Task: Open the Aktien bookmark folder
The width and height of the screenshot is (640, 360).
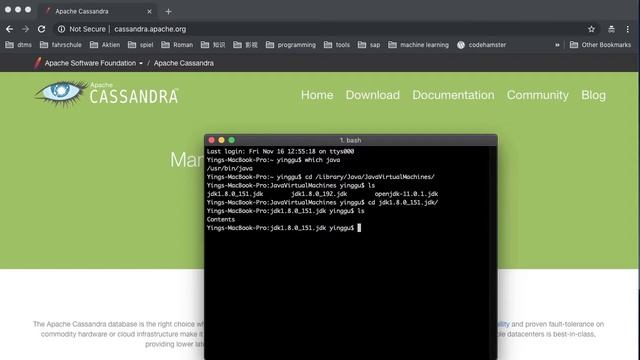Action: pos(105,45)
